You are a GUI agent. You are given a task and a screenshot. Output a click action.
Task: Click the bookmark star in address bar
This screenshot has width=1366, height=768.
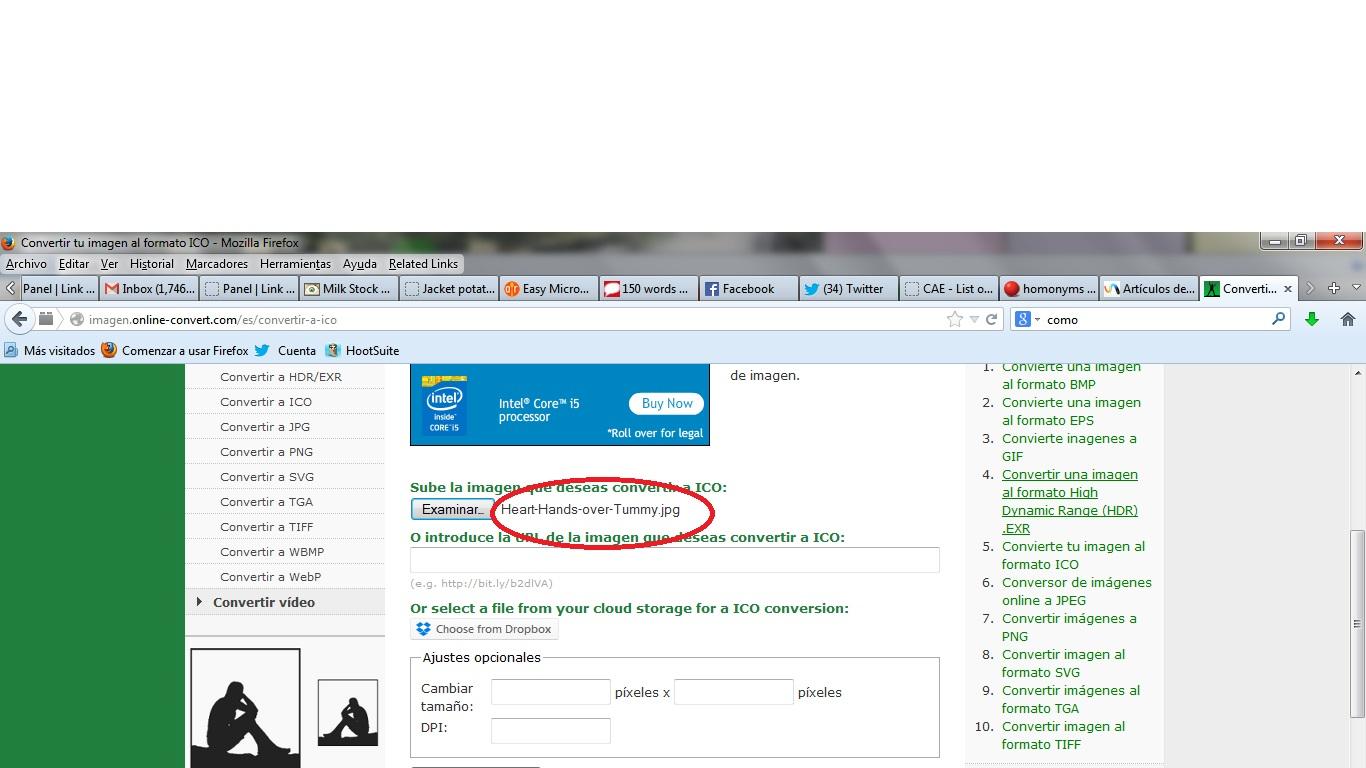tap(955, 320)
